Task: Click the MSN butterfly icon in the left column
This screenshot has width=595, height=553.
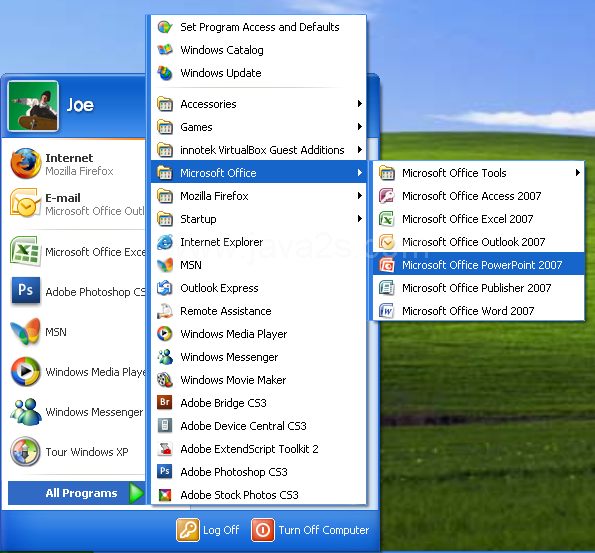Action: pos(25,331)
